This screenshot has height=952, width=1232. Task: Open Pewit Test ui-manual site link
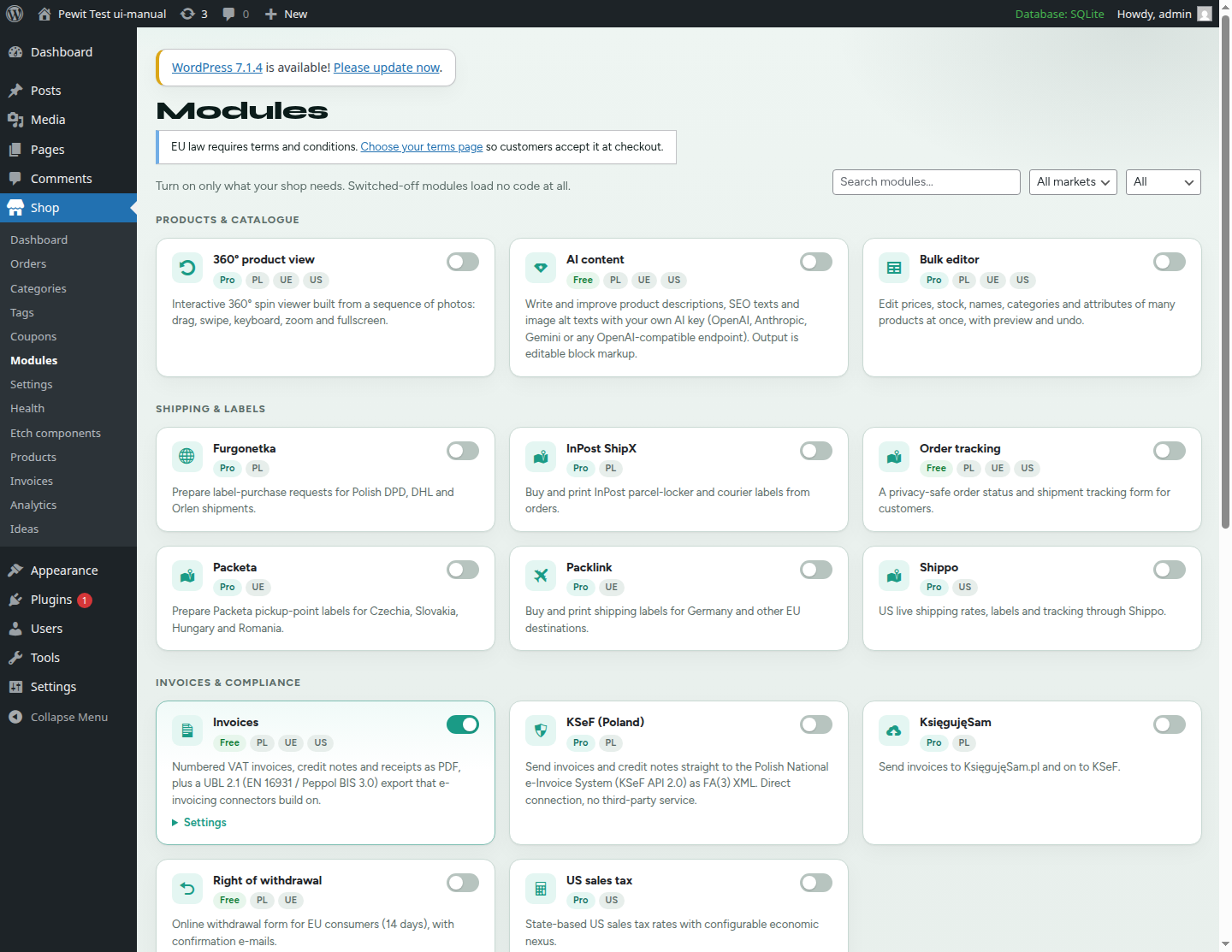pyautogui.click(x=102, y=14)
